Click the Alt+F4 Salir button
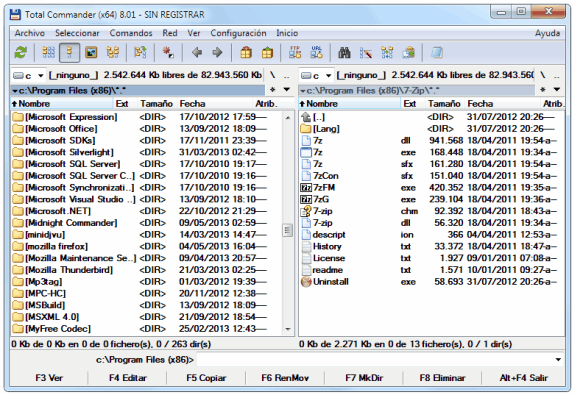575x395 pixels. (x=523, y=378)
